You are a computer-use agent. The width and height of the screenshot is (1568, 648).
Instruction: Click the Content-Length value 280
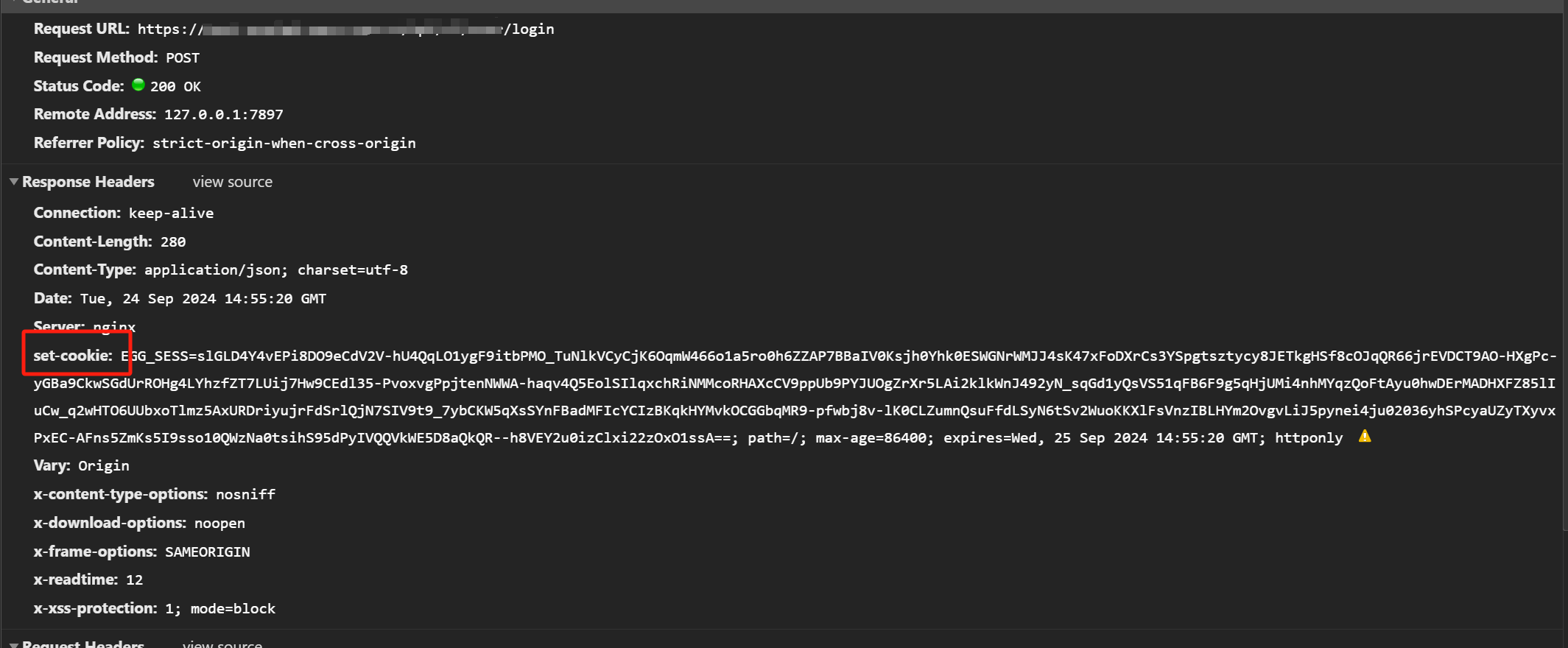tap(173, 242)
